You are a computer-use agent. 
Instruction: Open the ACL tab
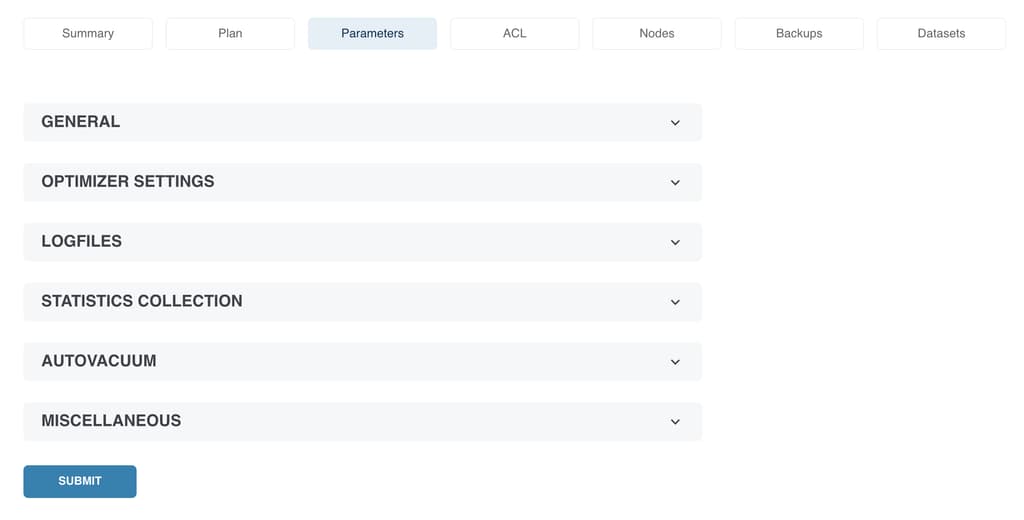point(515,33)
